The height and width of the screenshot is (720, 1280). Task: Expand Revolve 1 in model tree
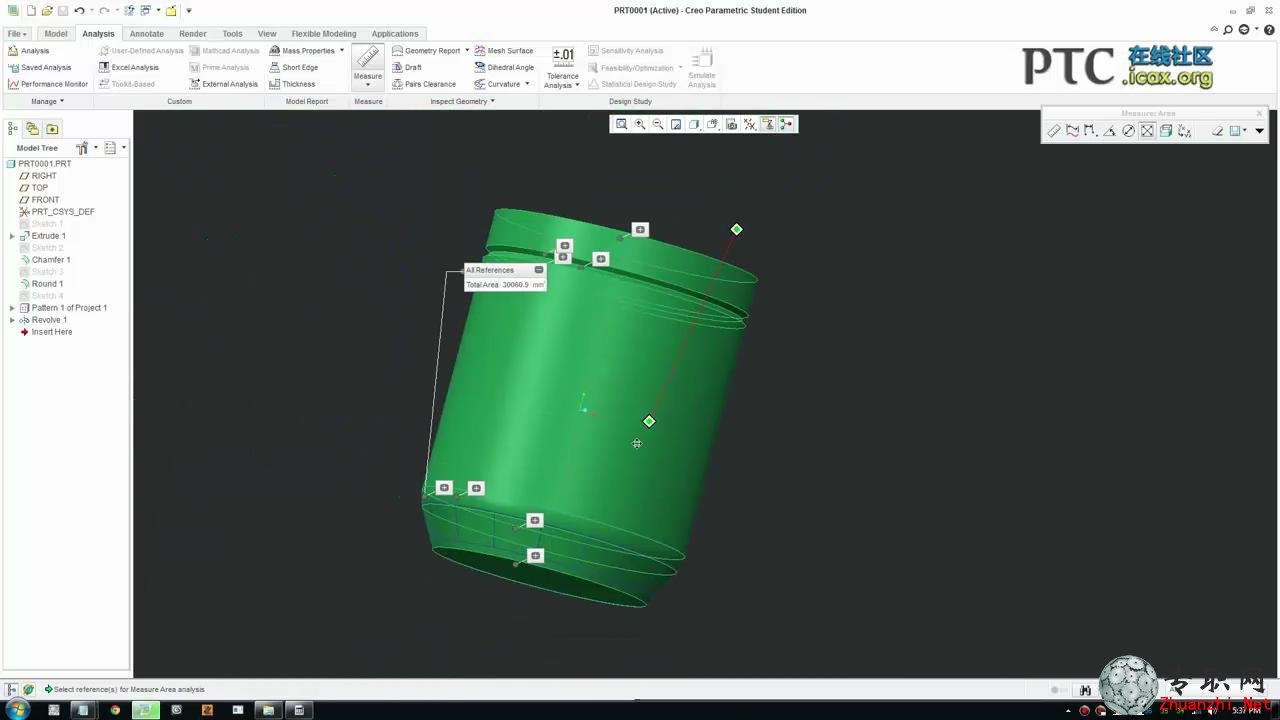(12, 320)
